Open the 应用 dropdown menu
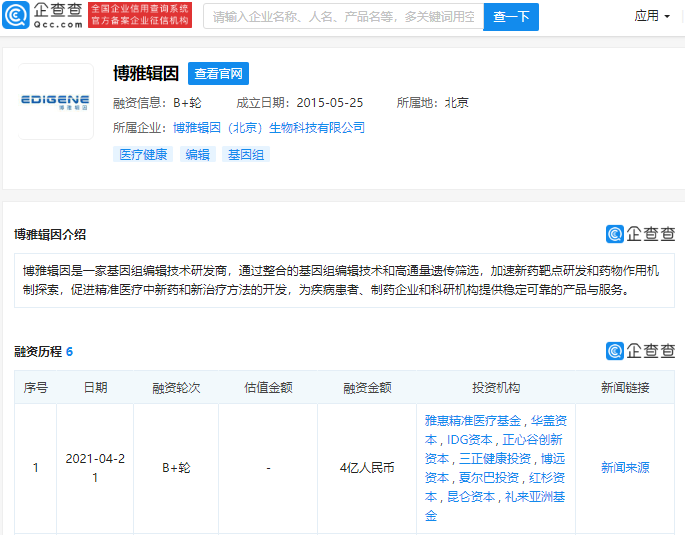Viewport: 685px width, 535px height. 652,16
